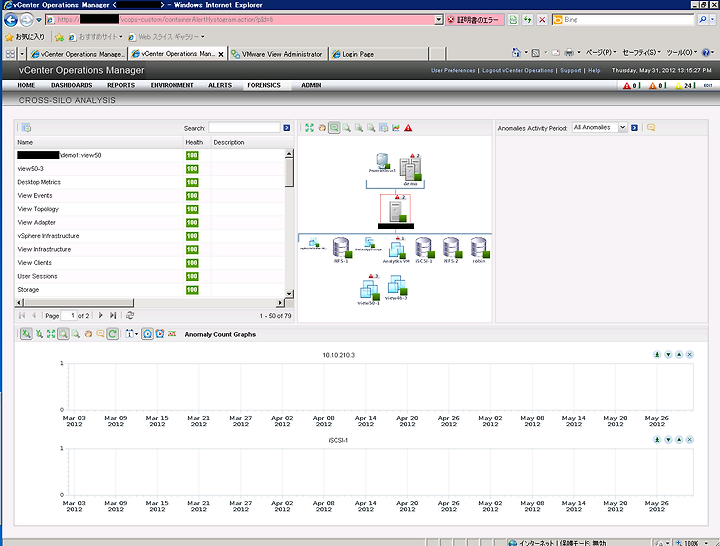
Task: Select the pan hand tool in topology toolbar
Action: (322, 128)
